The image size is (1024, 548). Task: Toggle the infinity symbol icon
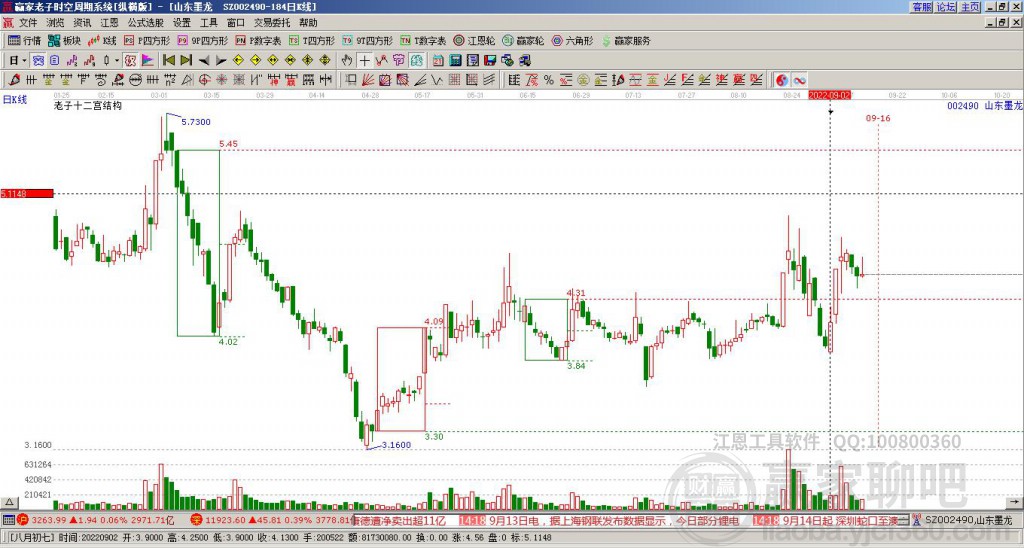click(x=799, y=80)
